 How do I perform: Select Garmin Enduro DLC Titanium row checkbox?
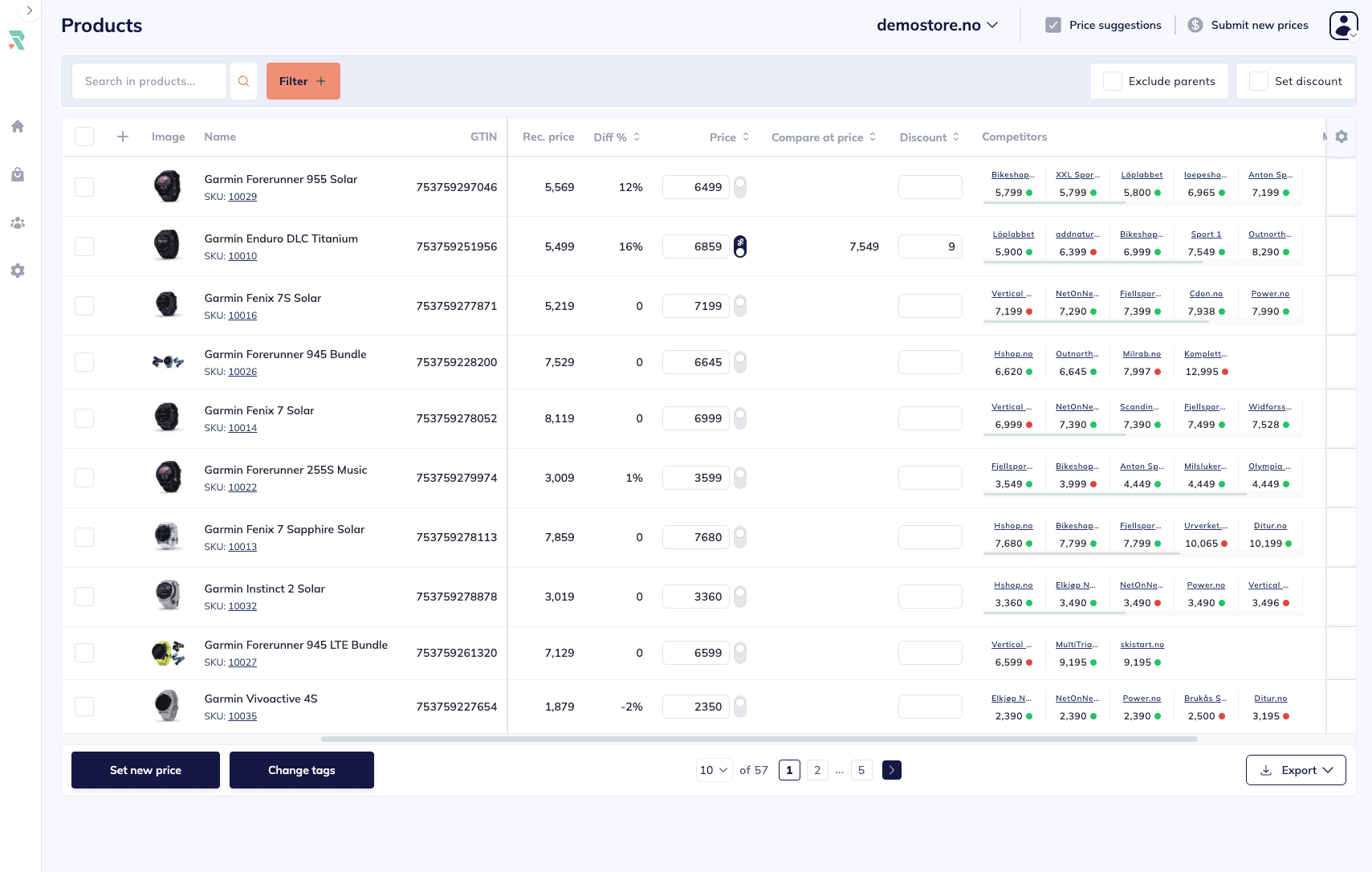click(84, 247)
